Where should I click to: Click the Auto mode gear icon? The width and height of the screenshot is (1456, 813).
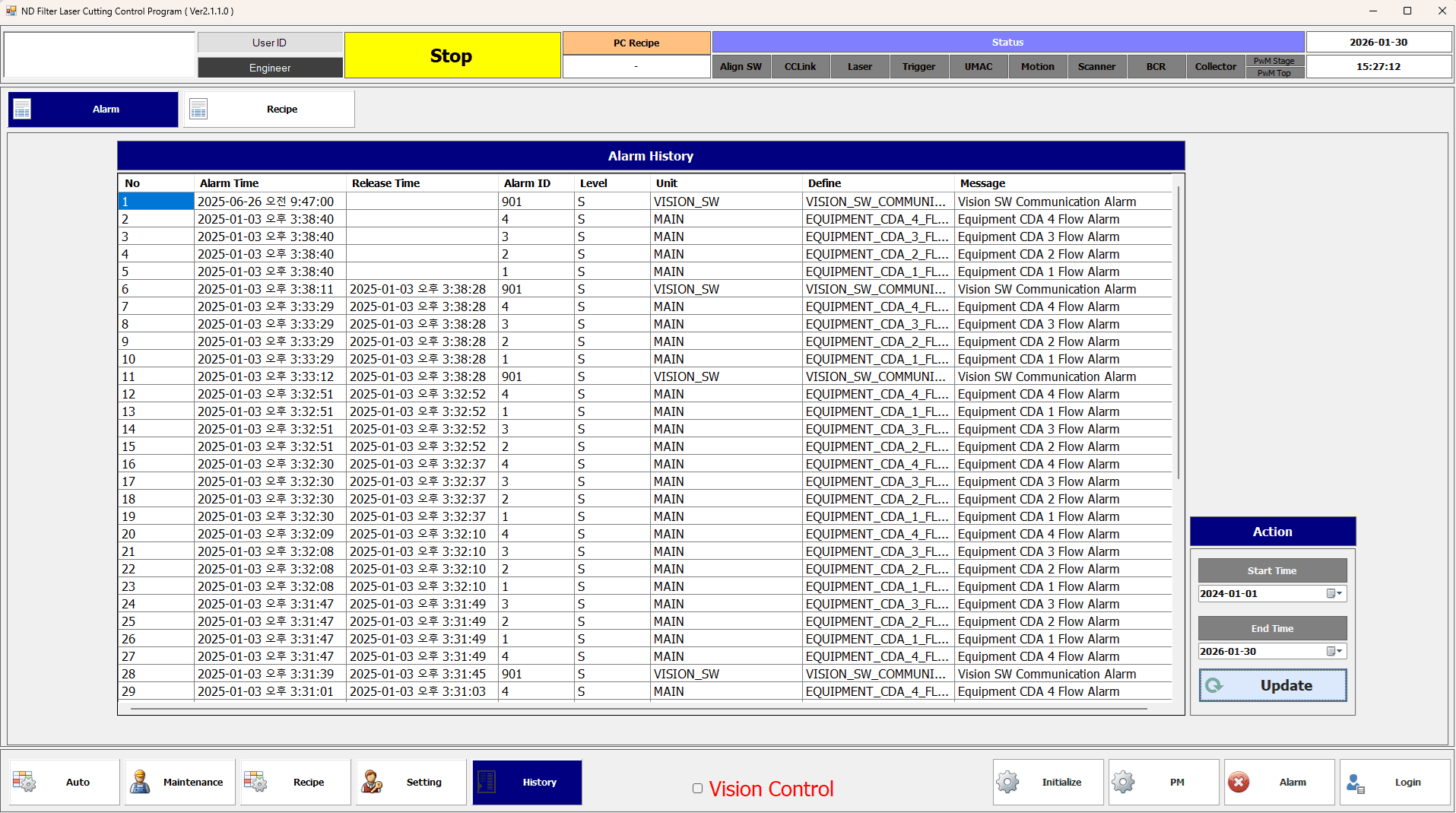point(24,782)
